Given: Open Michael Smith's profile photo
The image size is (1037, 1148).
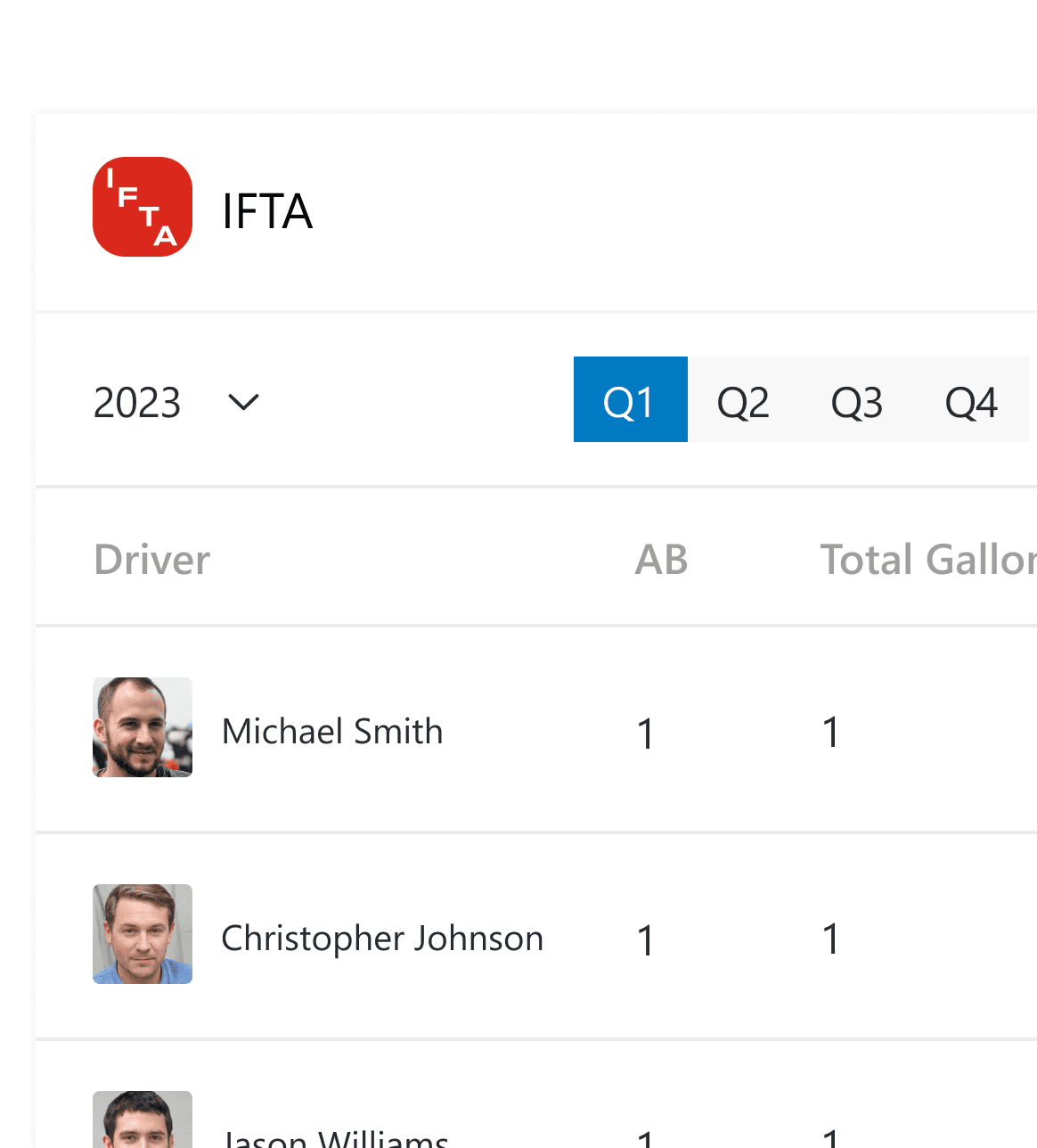Looking at the screenshot, I should click(x=143, y=727).
